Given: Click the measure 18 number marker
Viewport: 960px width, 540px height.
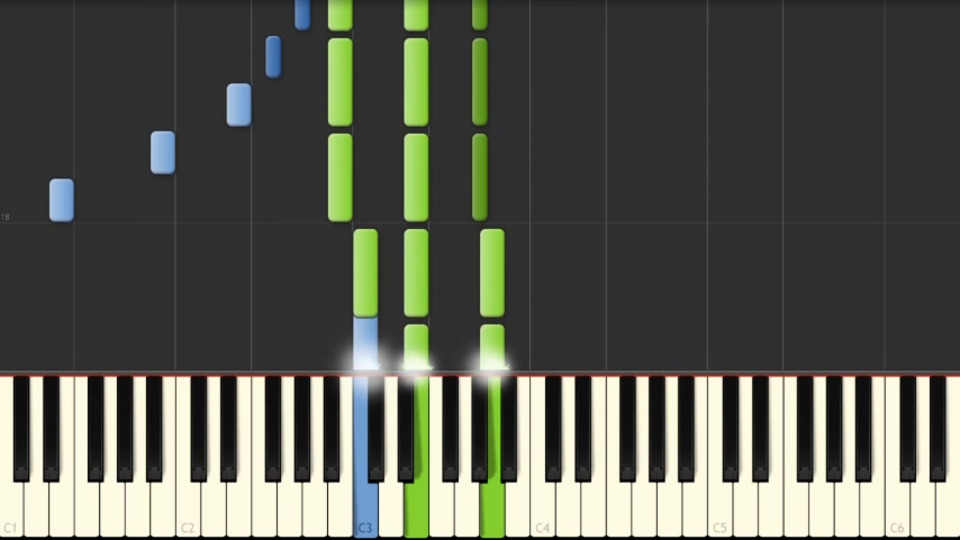Looking at the screenshot, I should pyautogui.click(x=6, y=217).
